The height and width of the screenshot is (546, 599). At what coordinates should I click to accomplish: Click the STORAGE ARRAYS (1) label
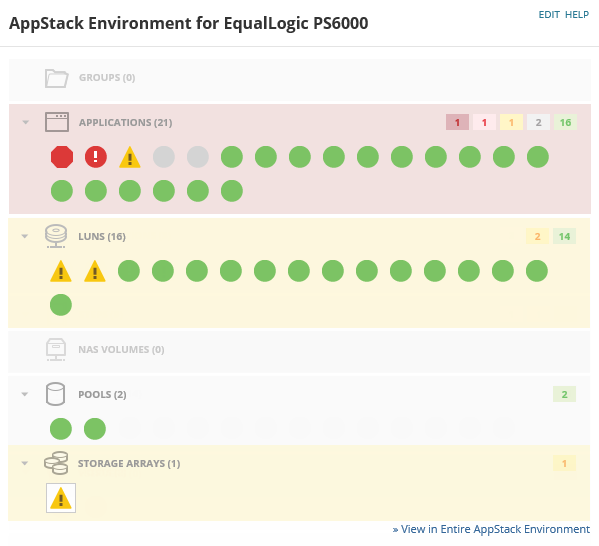[x=129, y=463]
